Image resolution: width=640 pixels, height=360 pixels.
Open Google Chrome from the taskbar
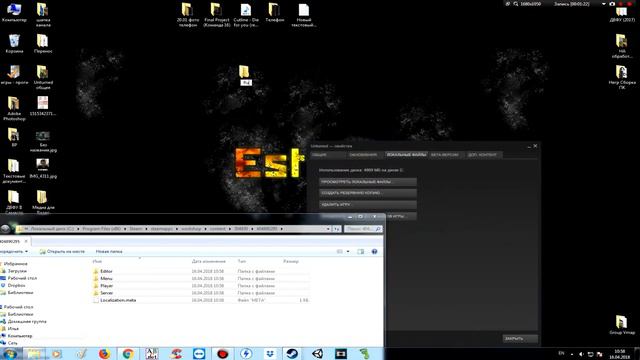128,353
